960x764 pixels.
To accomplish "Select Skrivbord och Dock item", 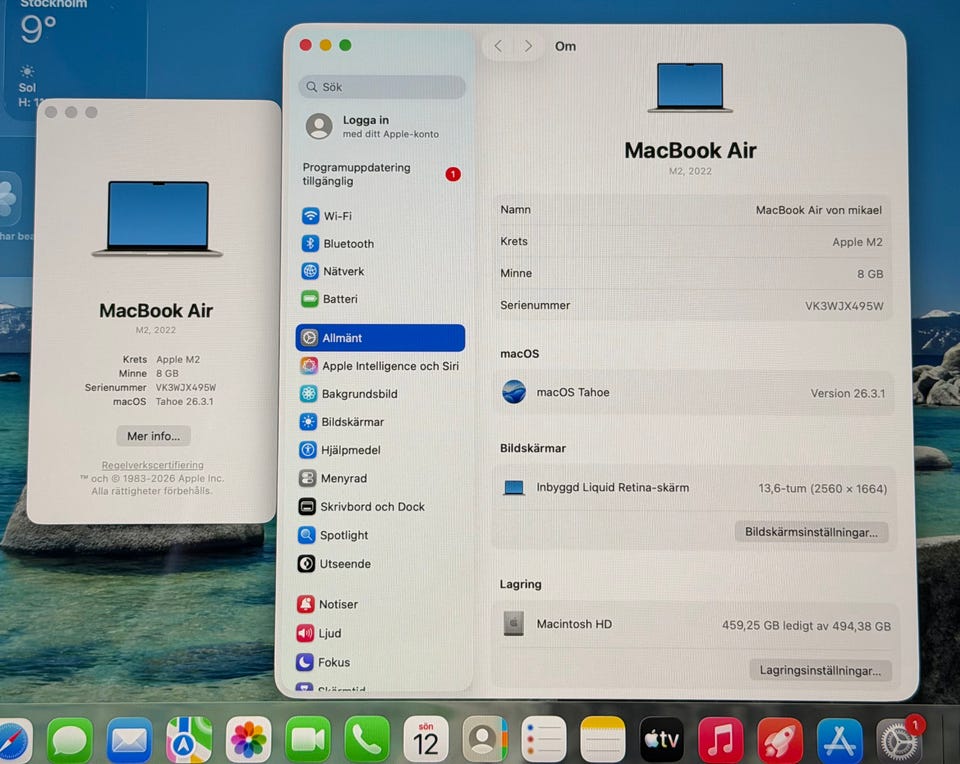I will [371, 507].
